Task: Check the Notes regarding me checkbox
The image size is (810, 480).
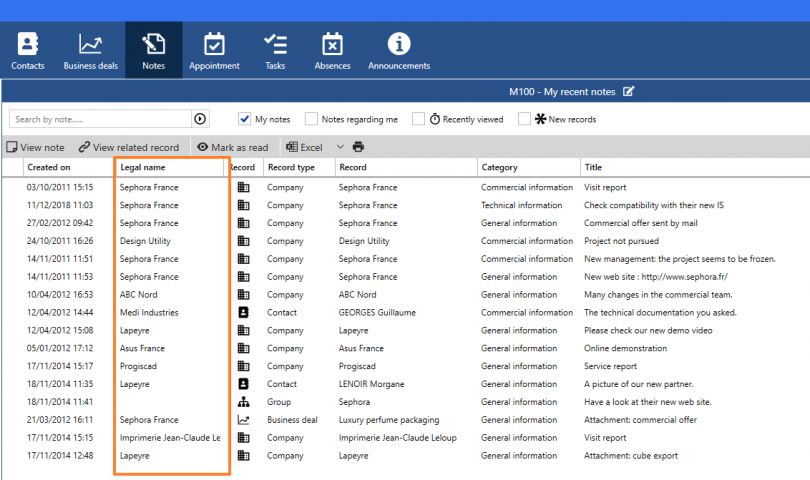Action: click(x=311, y=119)
